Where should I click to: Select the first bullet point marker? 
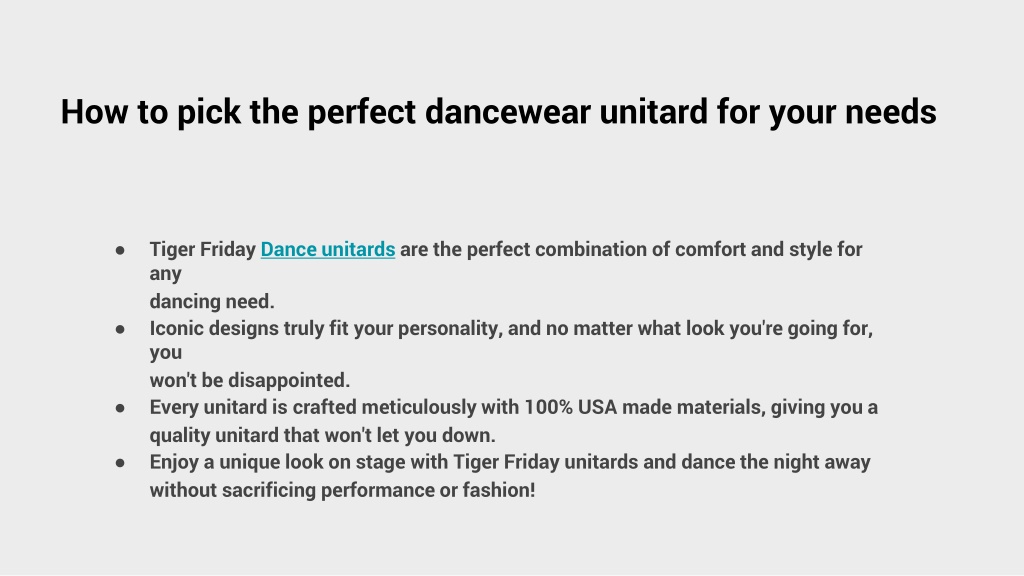[x=120, y=250]
